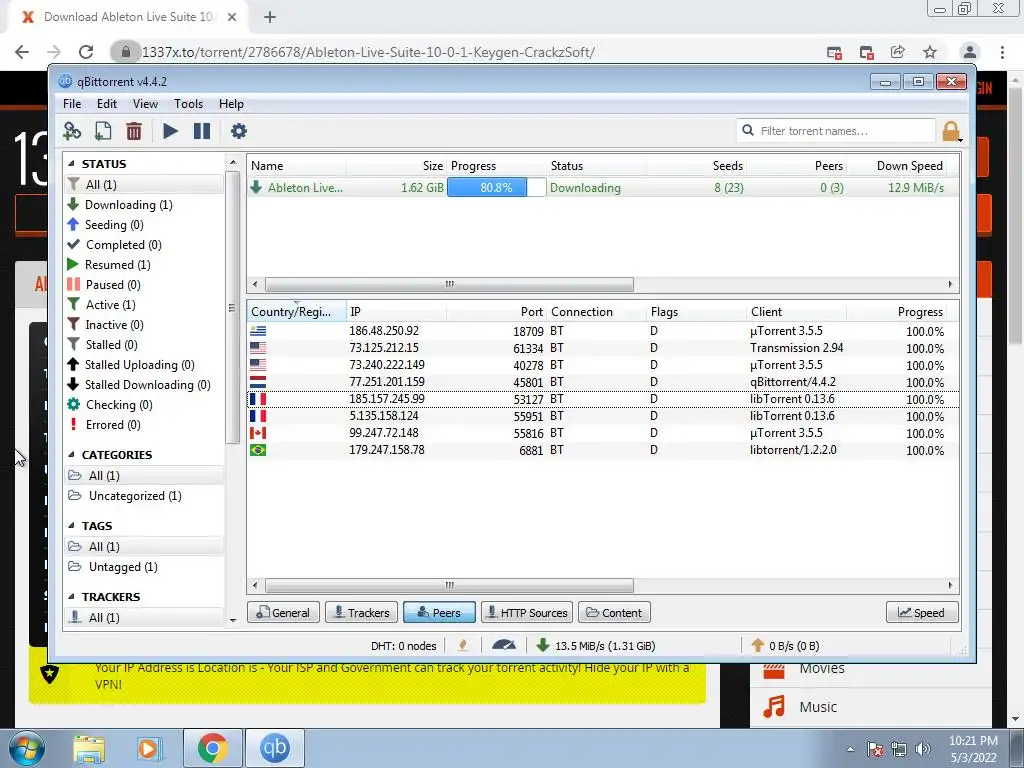Click the alternative speed limits speedometer icon
The image size is (1024, 768).
(x=504, y=646)
